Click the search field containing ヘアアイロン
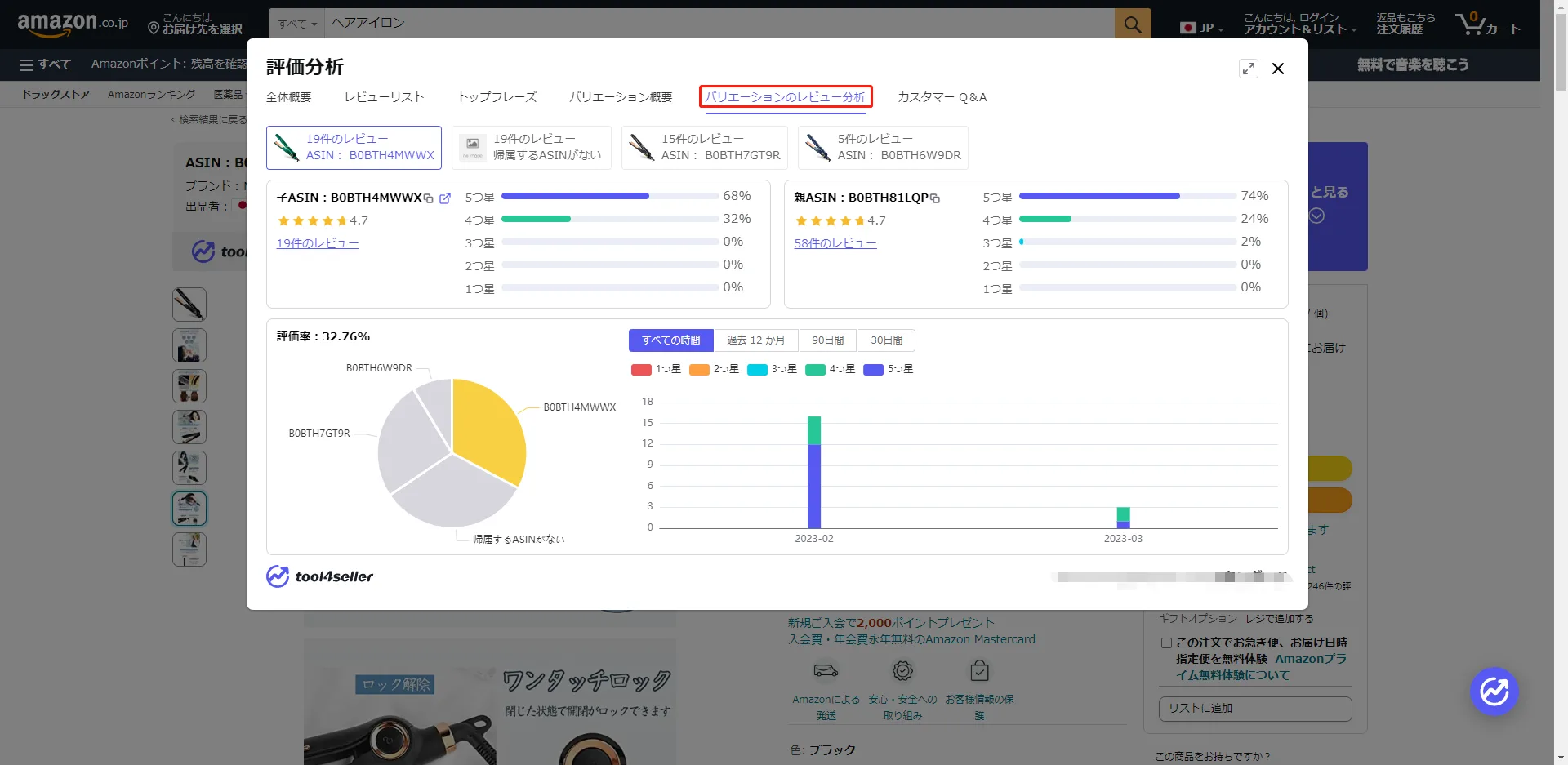1568x765 pixels. [x=719, y=24]
